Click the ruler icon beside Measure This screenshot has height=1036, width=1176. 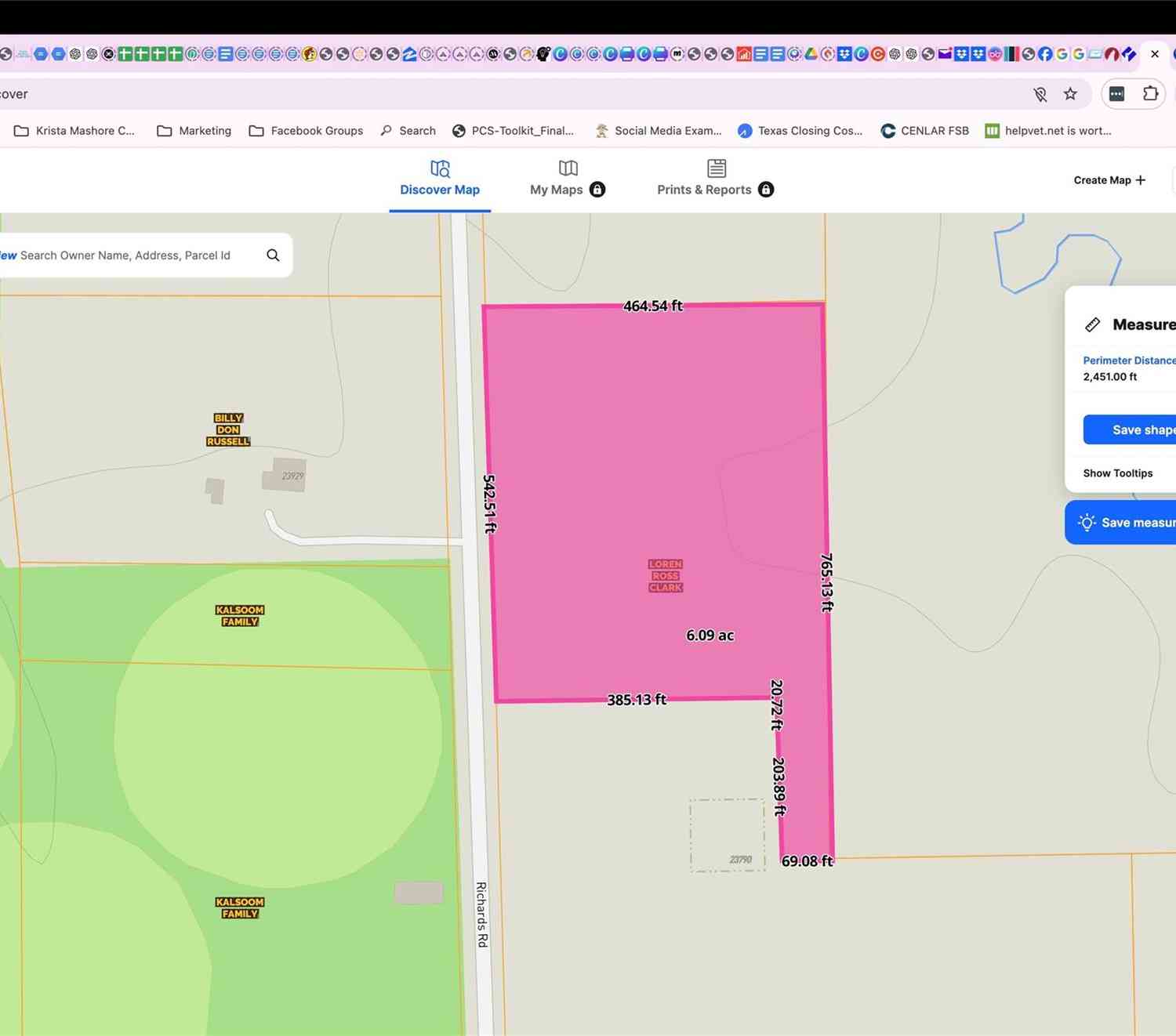pyautogui.click(x=1092, y=324)
